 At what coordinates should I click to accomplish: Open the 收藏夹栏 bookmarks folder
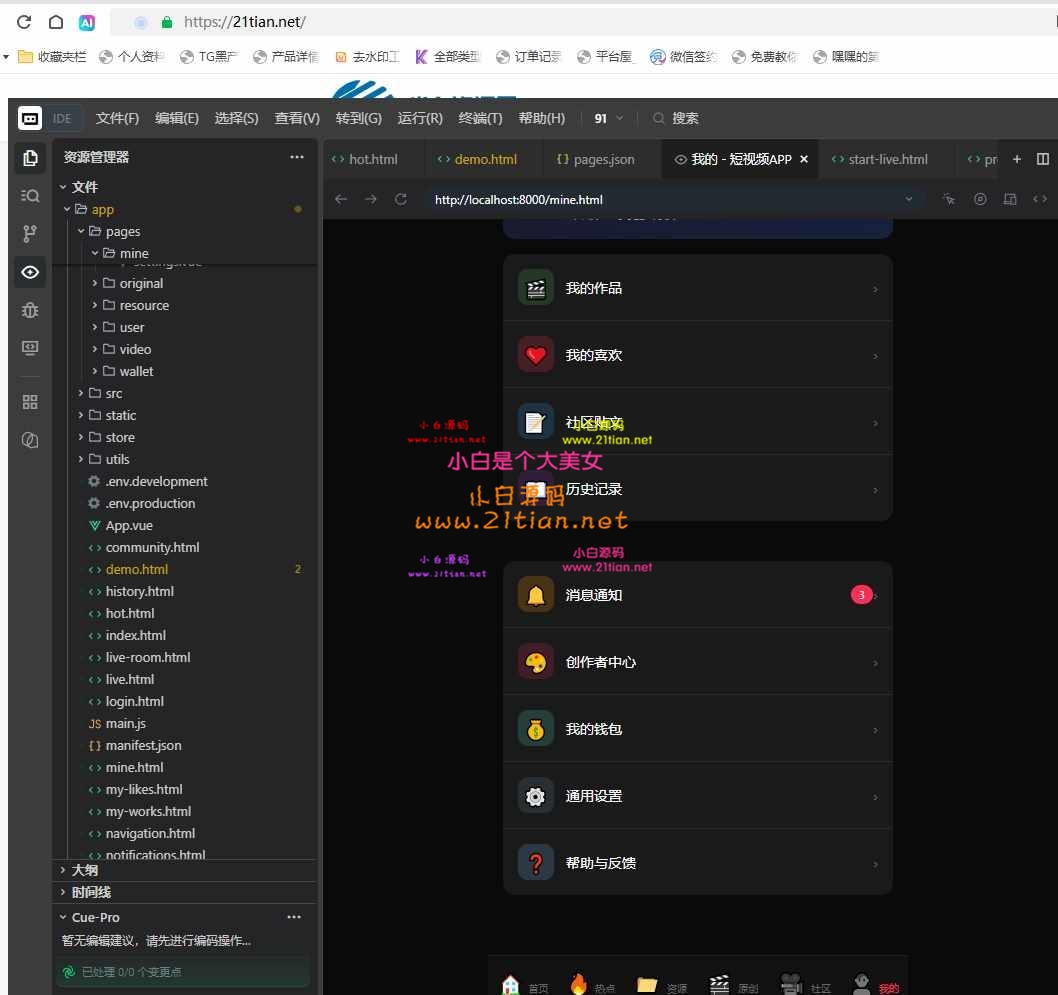[x=53, y=57]
